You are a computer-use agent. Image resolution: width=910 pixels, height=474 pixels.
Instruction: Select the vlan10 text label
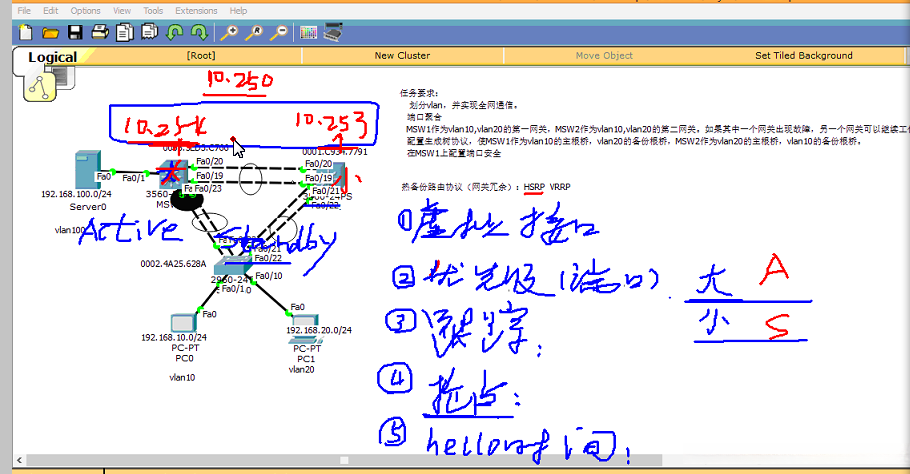pos(182,377)
